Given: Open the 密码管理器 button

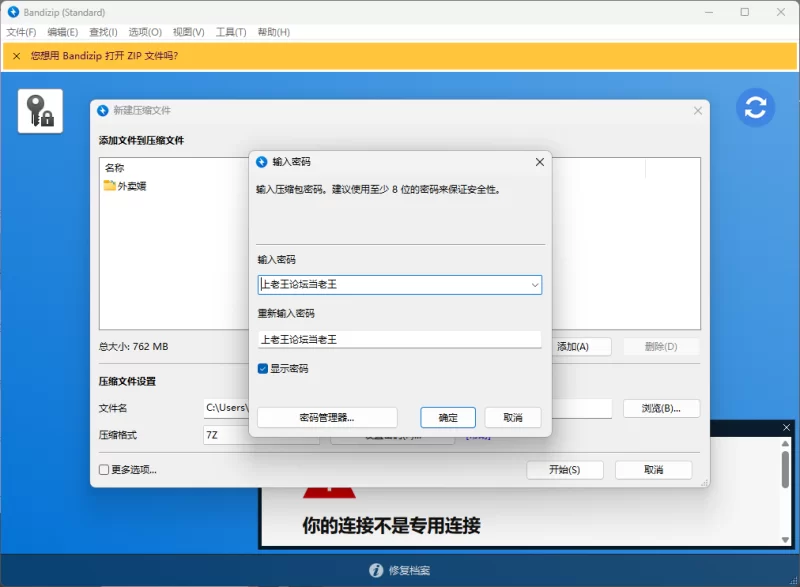Looking at the screenshot, I should point(327,418).
